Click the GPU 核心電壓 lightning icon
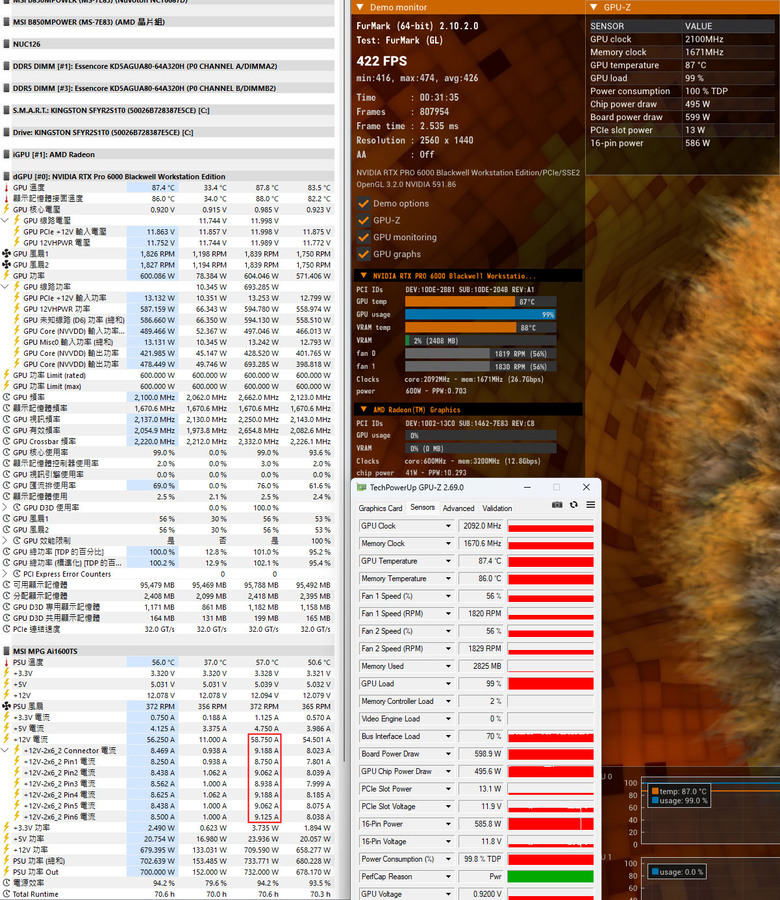This screenshot has height=900, width=780. tap(6, 209)
